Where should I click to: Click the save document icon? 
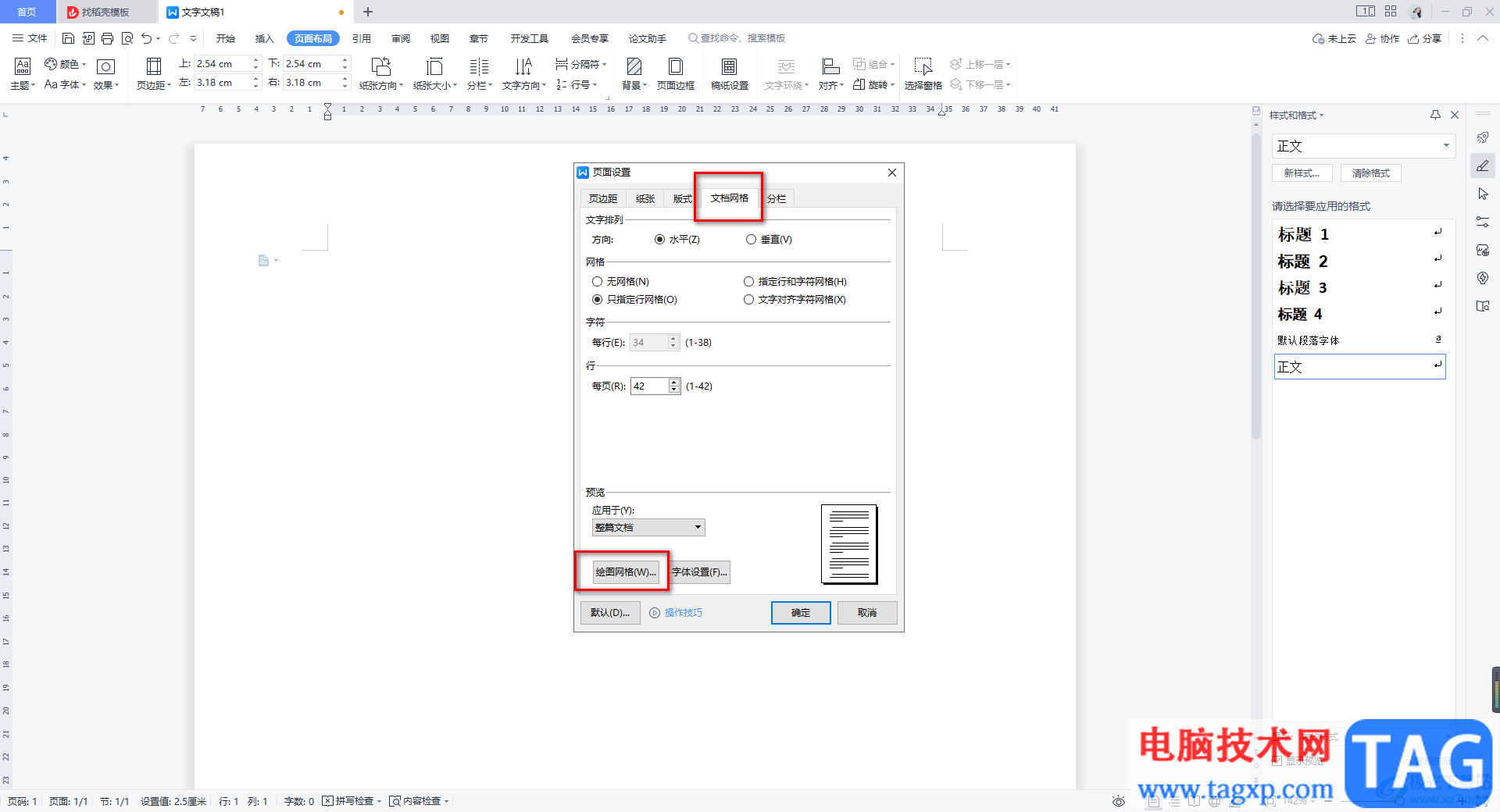[68, 38]
